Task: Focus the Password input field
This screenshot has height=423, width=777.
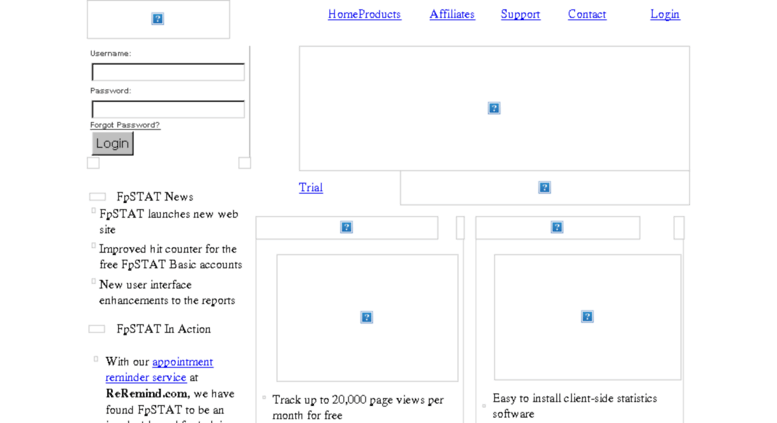Action: pyautogui.click(x=168, y=109)
